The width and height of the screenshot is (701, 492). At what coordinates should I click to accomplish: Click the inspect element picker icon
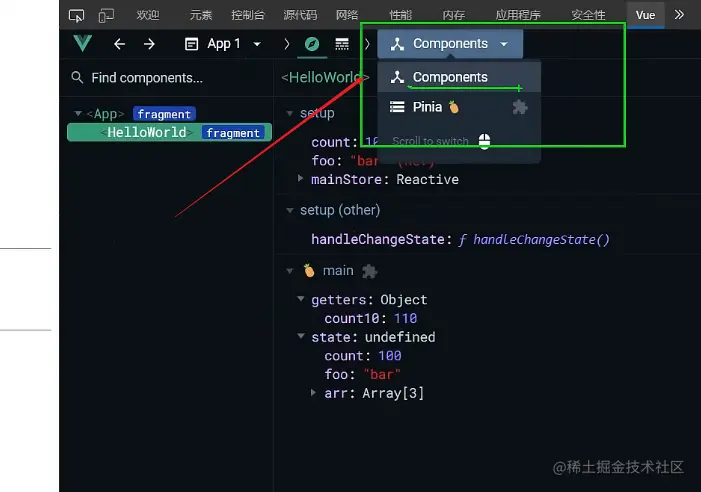click(76, 16)
